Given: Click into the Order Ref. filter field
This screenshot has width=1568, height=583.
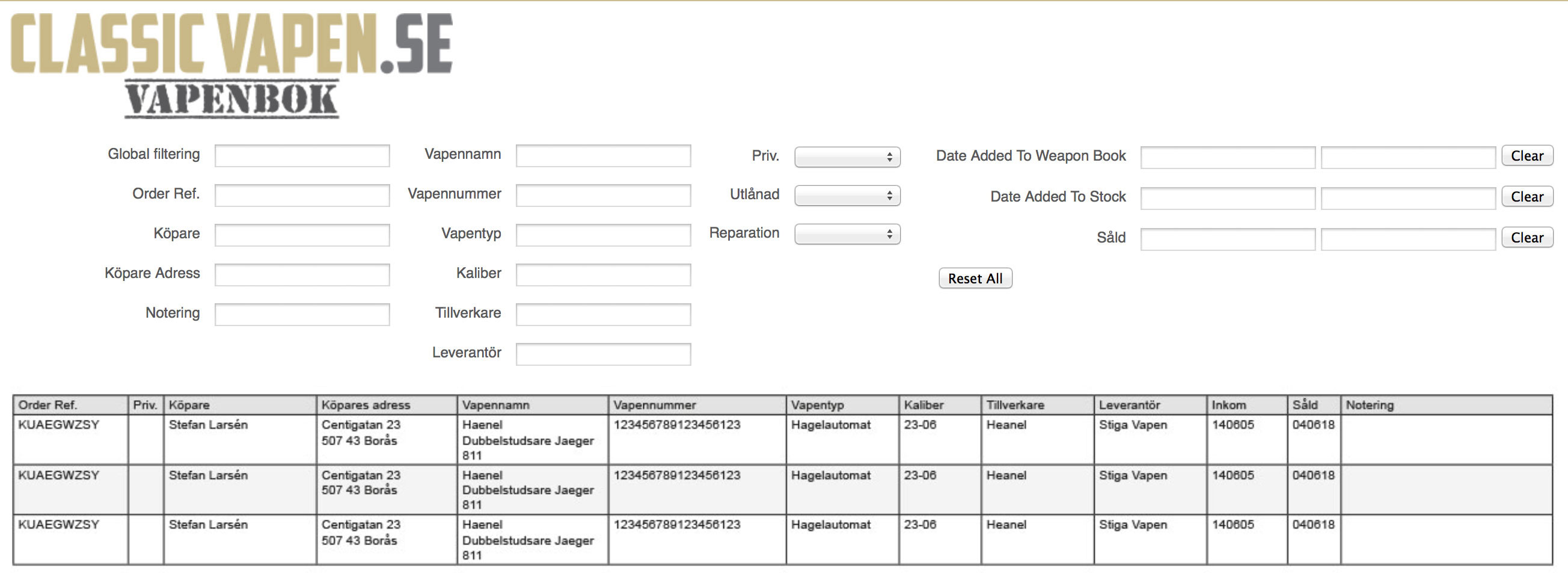Looking at the screenshot, I should pyautogui.click(x=302, y=196).
